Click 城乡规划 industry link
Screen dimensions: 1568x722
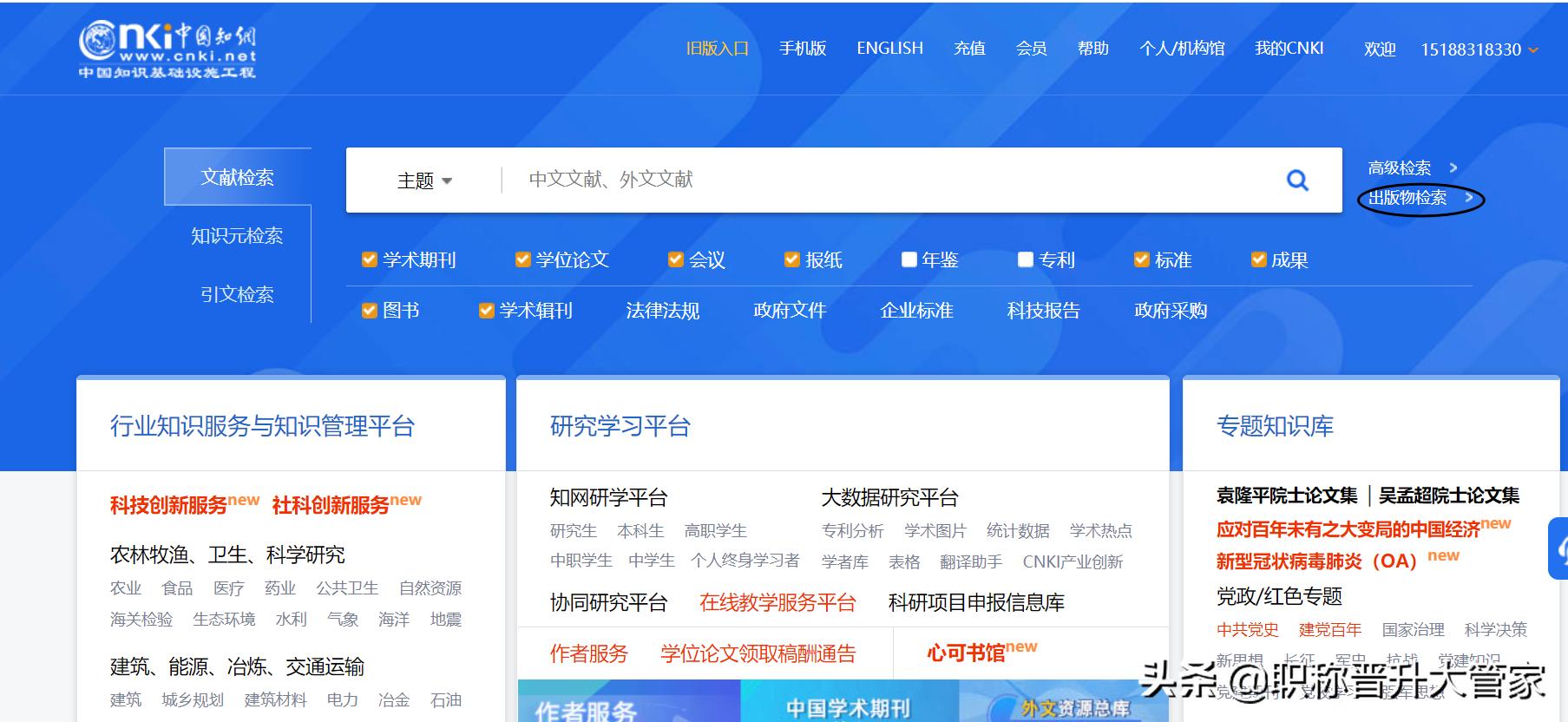coord(193,700)
